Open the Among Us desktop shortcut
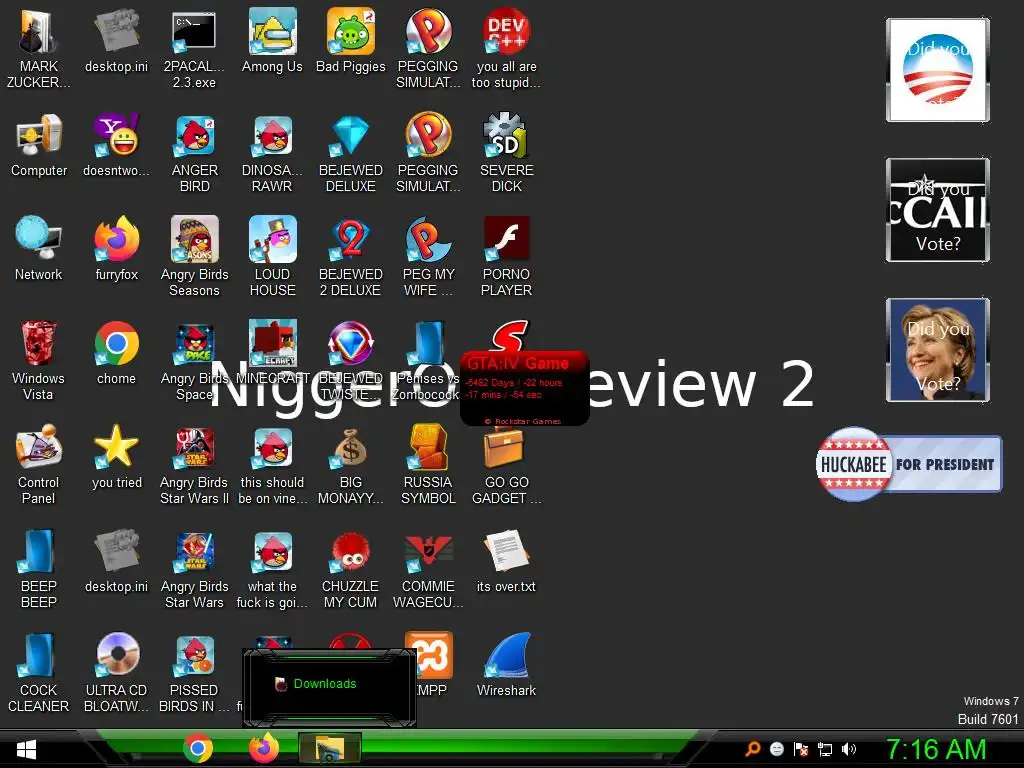 [272, 40]
